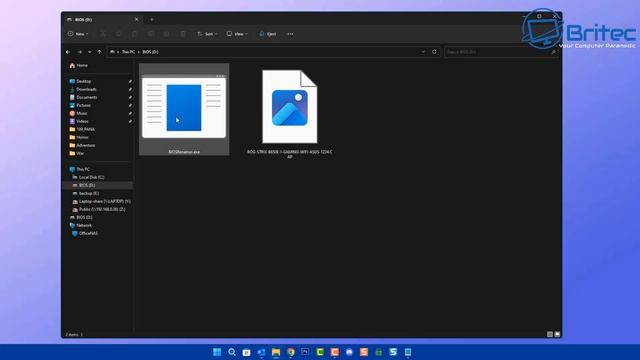Click the pin icon next to Downloads

point(130,89)
